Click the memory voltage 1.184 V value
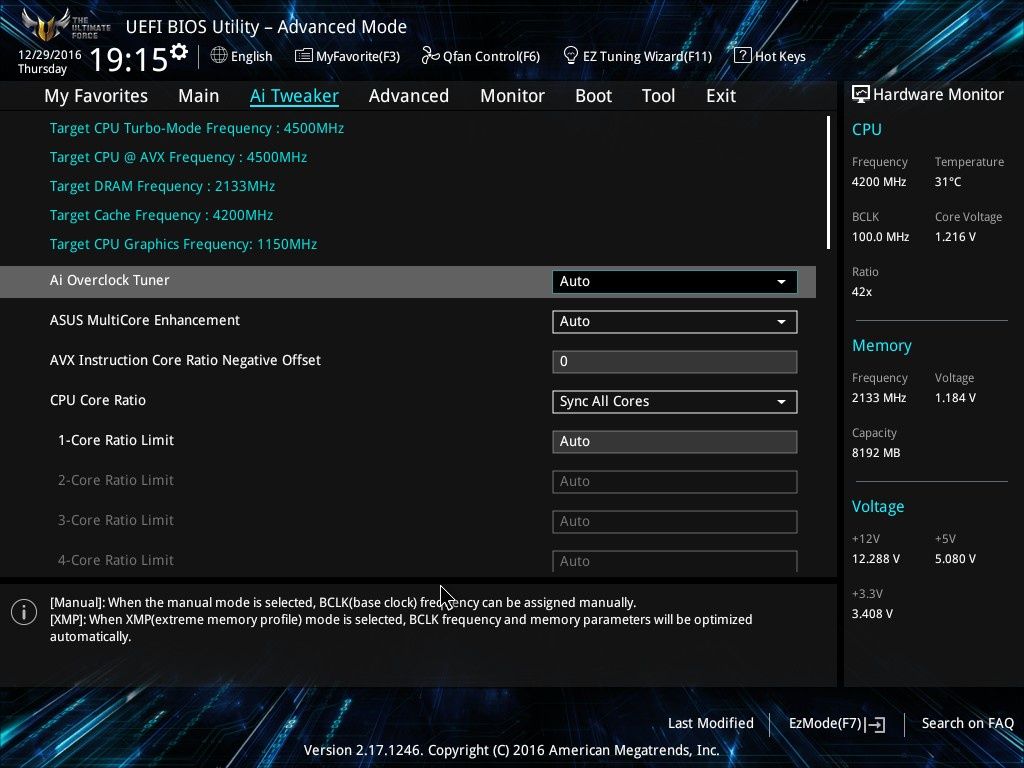1024x768 pixels. click(955, 398)
